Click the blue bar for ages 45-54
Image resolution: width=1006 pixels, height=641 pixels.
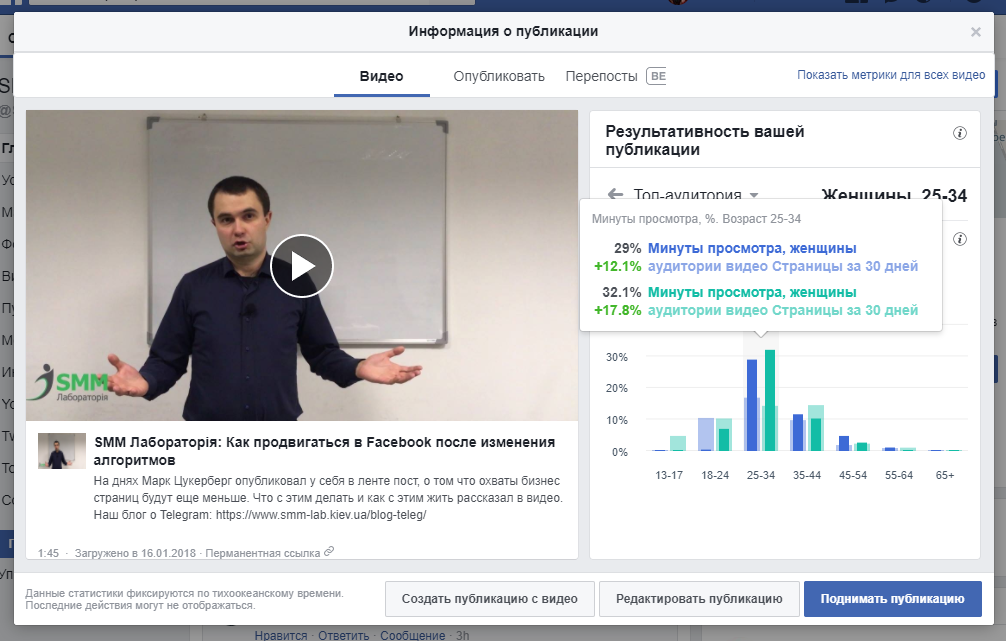coord(844,443)
